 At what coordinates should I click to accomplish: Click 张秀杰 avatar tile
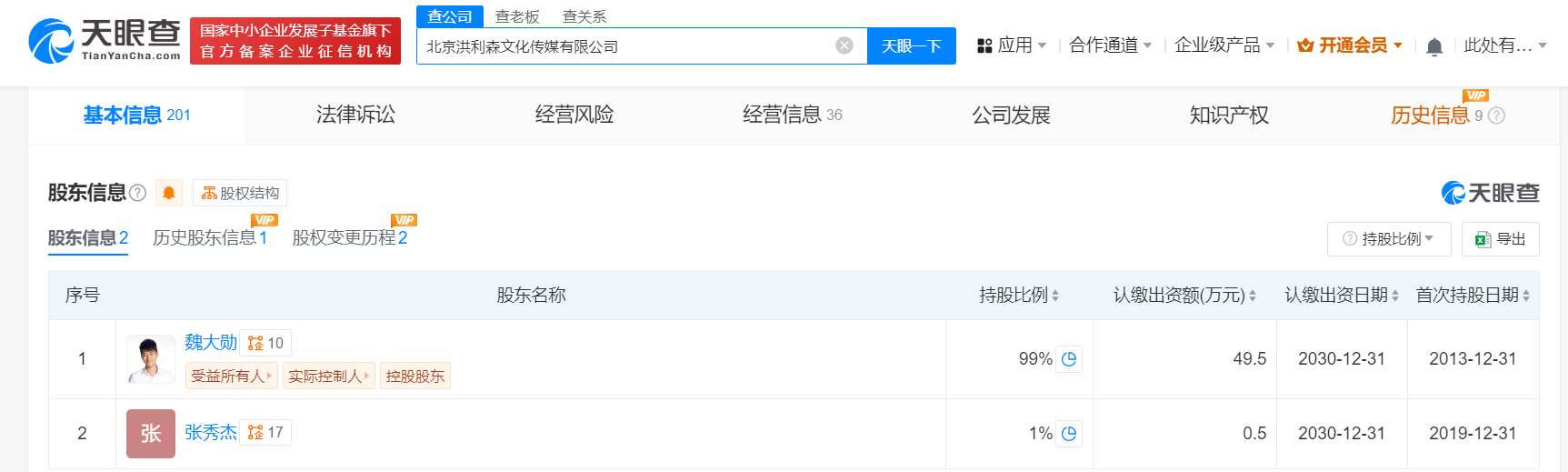click(x=151, y=434)
